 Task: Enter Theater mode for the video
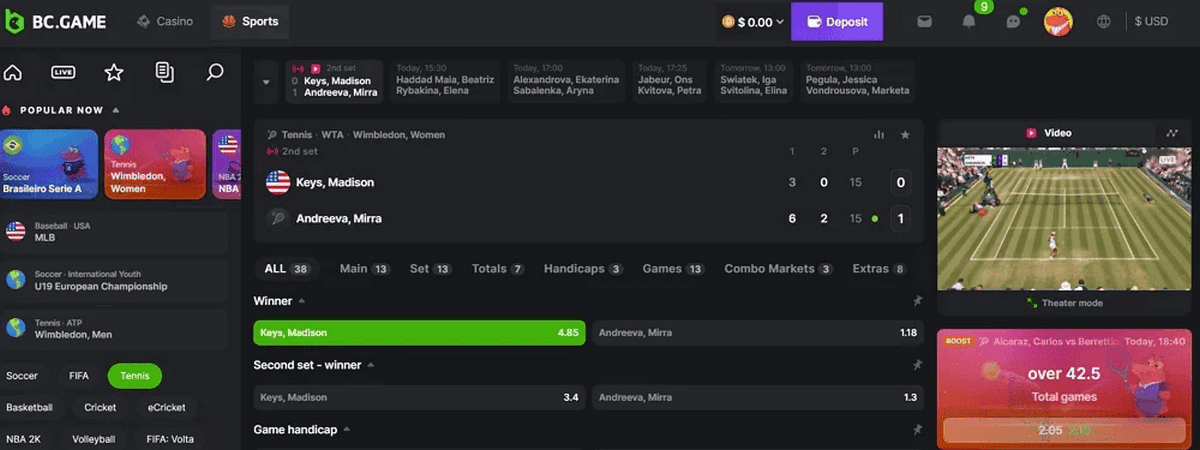pyautogui.click(x=1064, y=303)
